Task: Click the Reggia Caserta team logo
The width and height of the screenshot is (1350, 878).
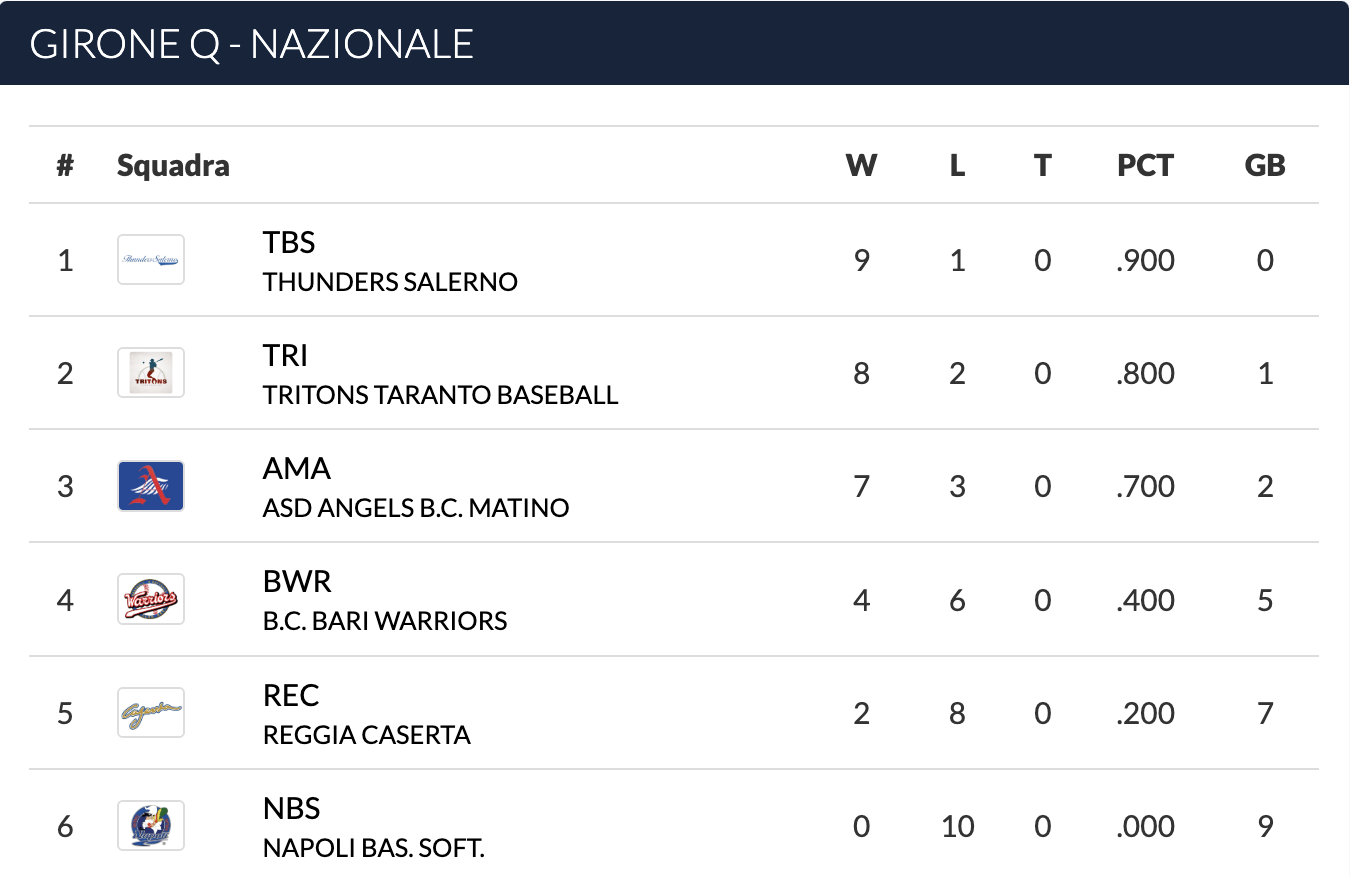Action: [151, 712]
